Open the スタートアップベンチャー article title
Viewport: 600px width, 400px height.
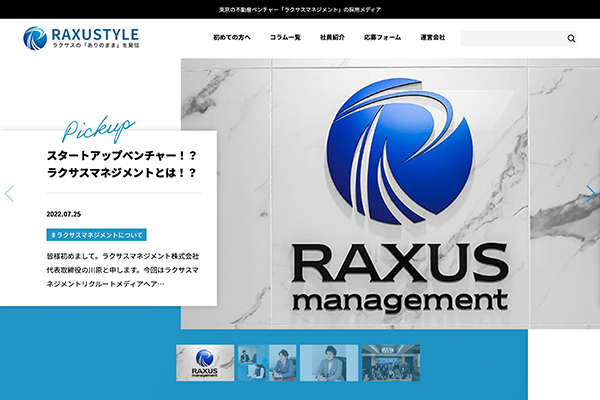click(x=122, y=164)
